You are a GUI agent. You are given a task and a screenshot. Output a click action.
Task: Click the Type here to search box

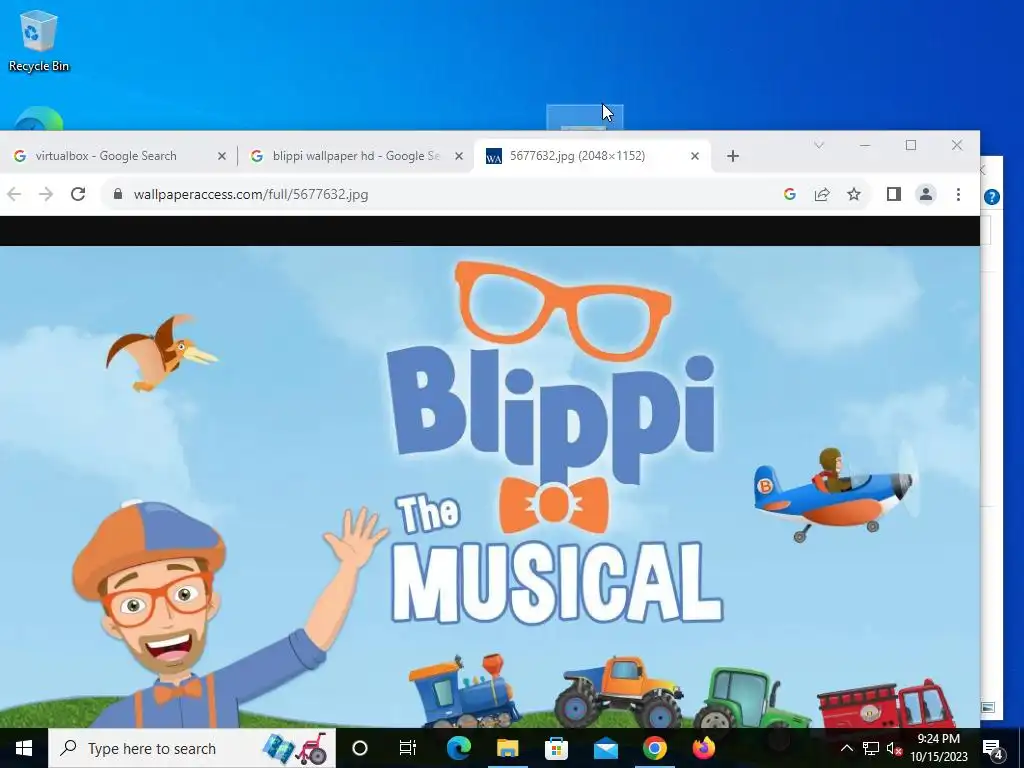[192, 748]
